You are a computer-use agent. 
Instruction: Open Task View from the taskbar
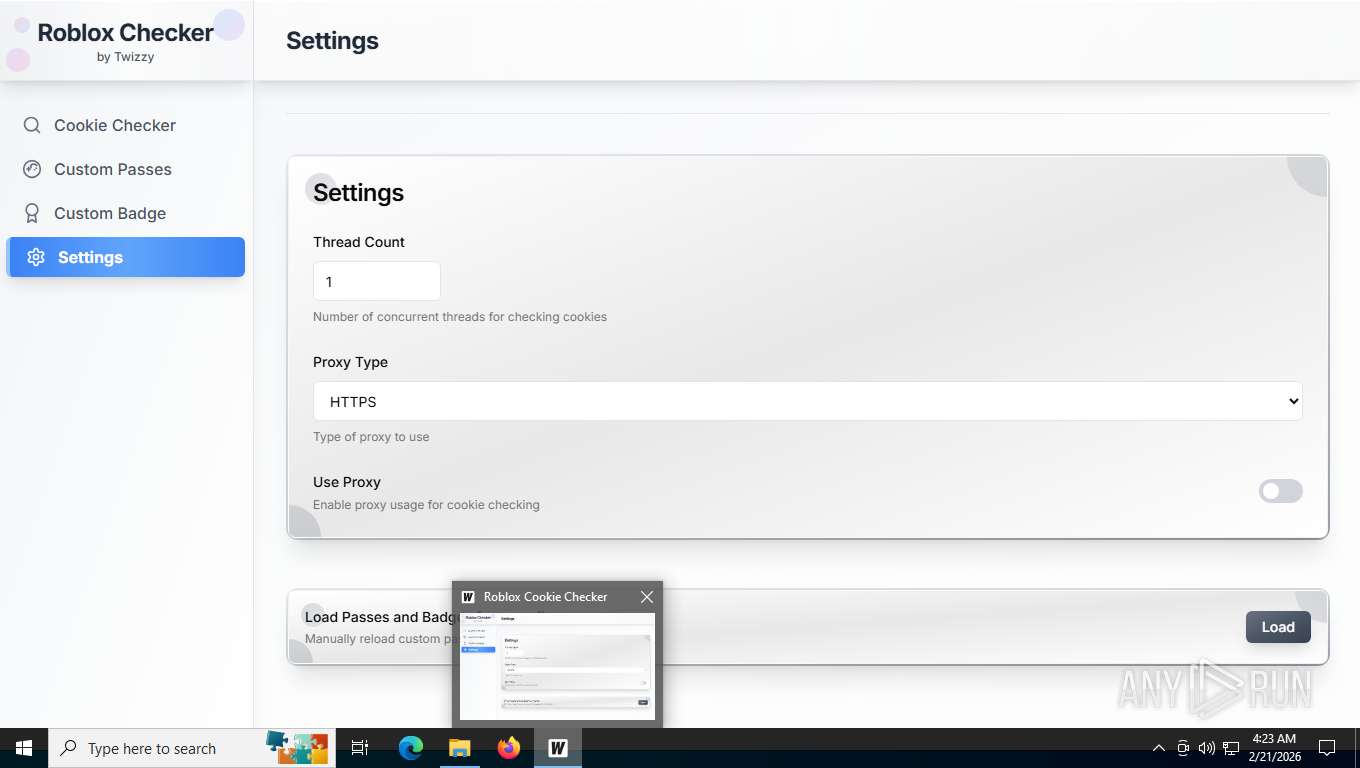click(x=360, y=748)
